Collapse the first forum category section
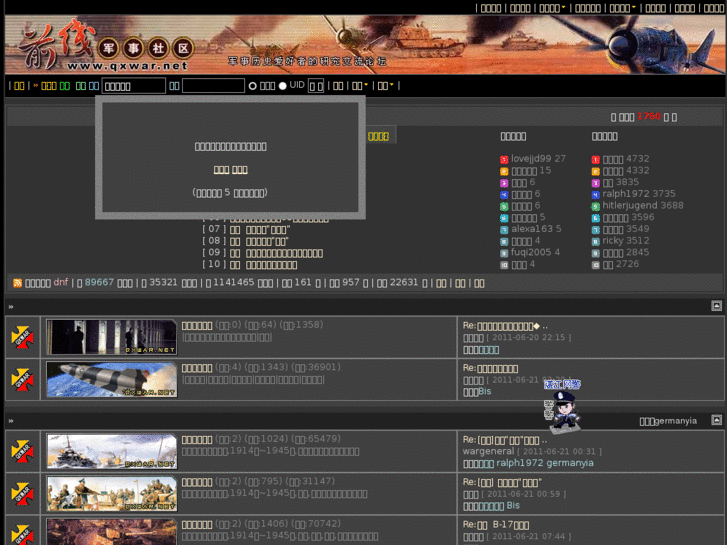The width and height of the screenshot is (727, 545). (x=716, y=306)
